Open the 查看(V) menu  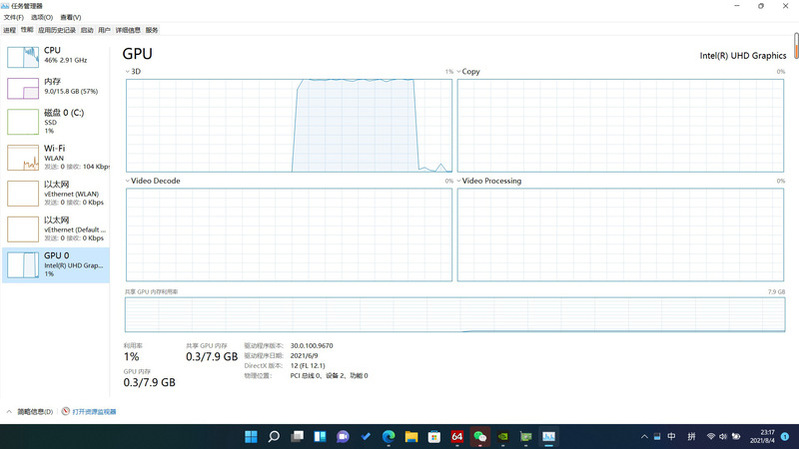[x=71, y=17]
